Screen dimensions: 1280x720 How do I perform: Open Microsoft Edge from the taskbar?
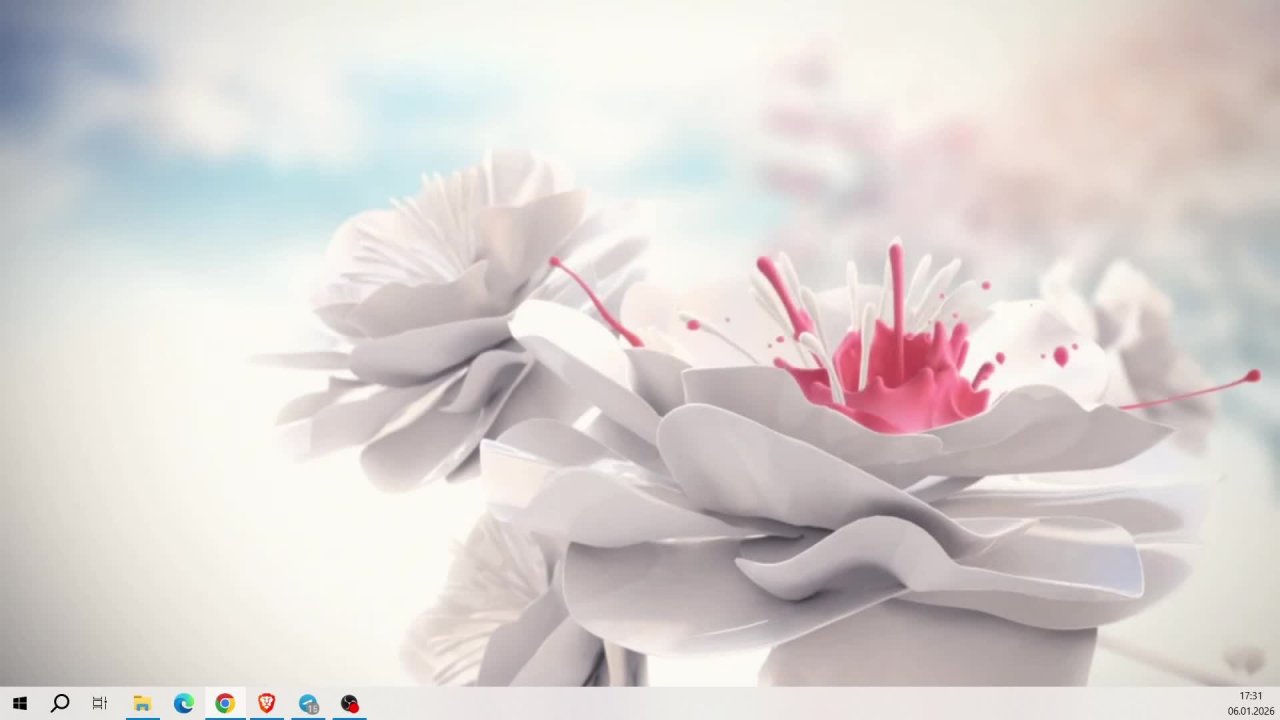(x=184, y=703)
